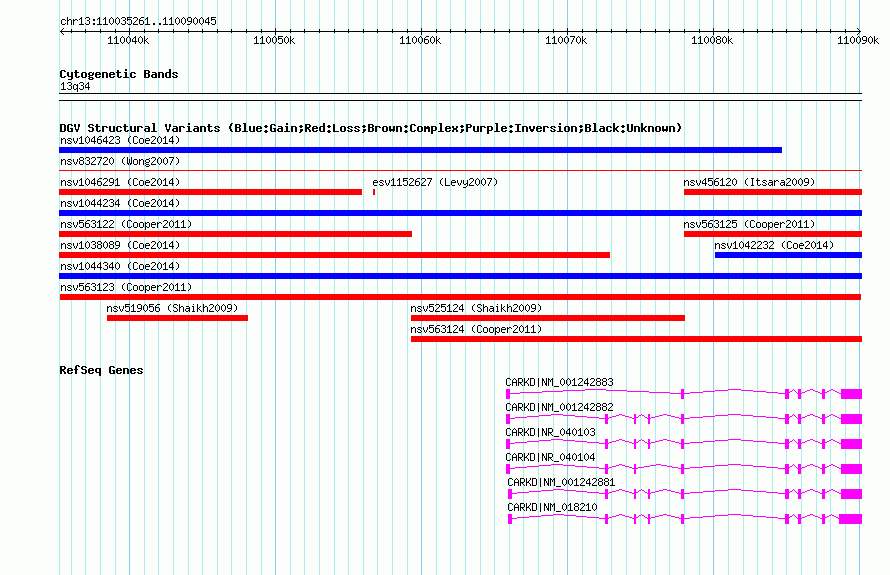Select the nsv519056 (Shaikh2009) red bar
The width and height of the screenshot is (890, 575).
(x=177, y=318)
